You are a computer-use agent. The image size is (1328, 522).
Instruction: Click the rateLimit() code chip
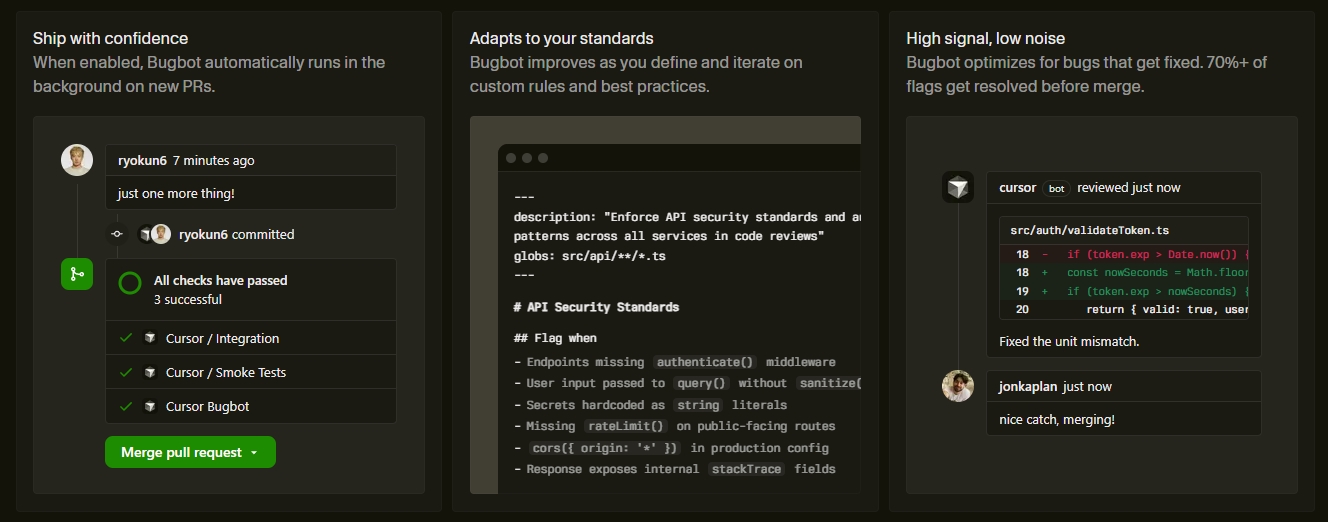(627, 426)
